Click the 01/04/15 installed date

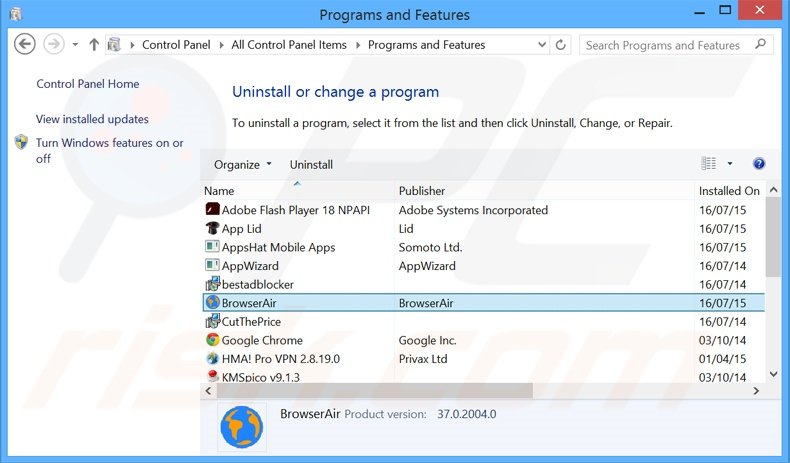coord(722,359)
